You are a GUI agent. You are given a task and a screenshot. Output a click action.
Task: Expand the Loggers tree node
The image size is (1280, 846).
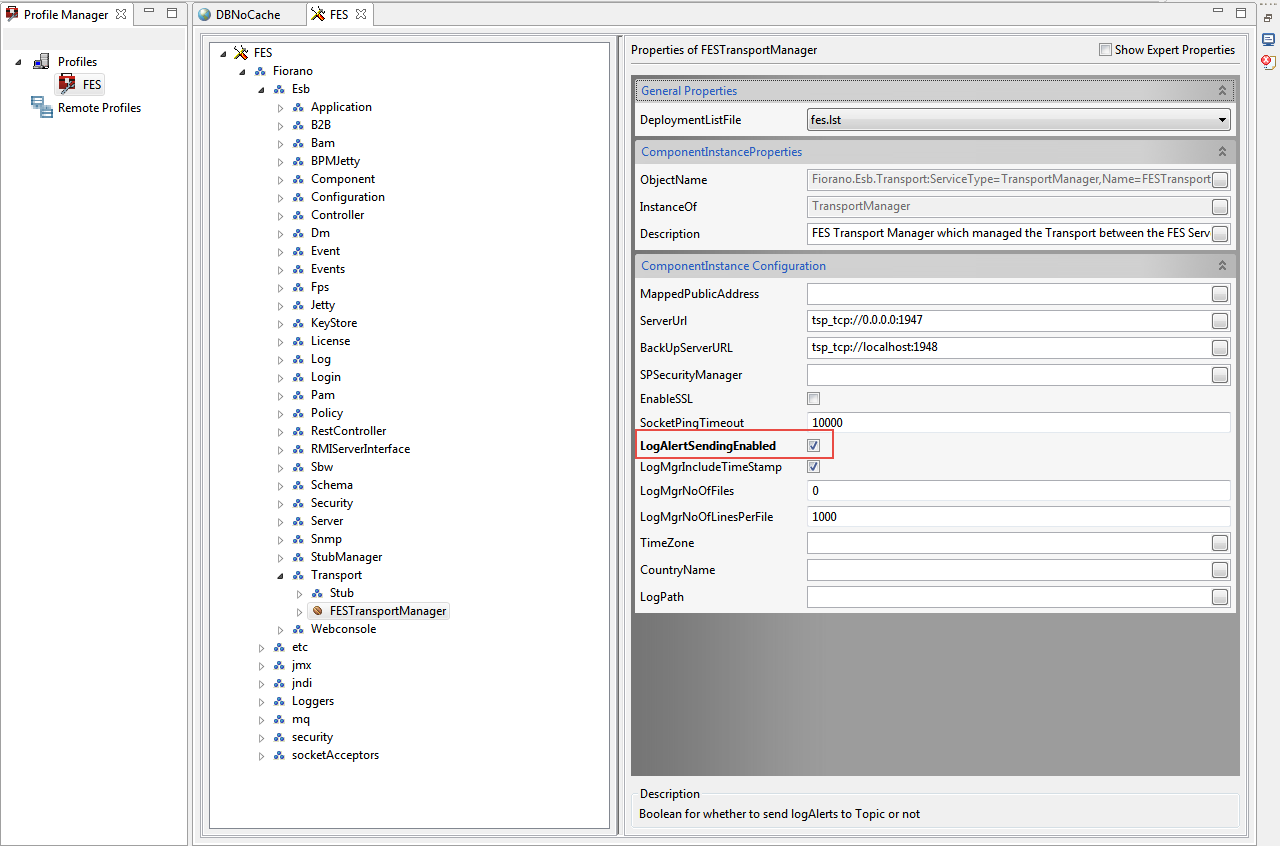[x=261, y=701]
